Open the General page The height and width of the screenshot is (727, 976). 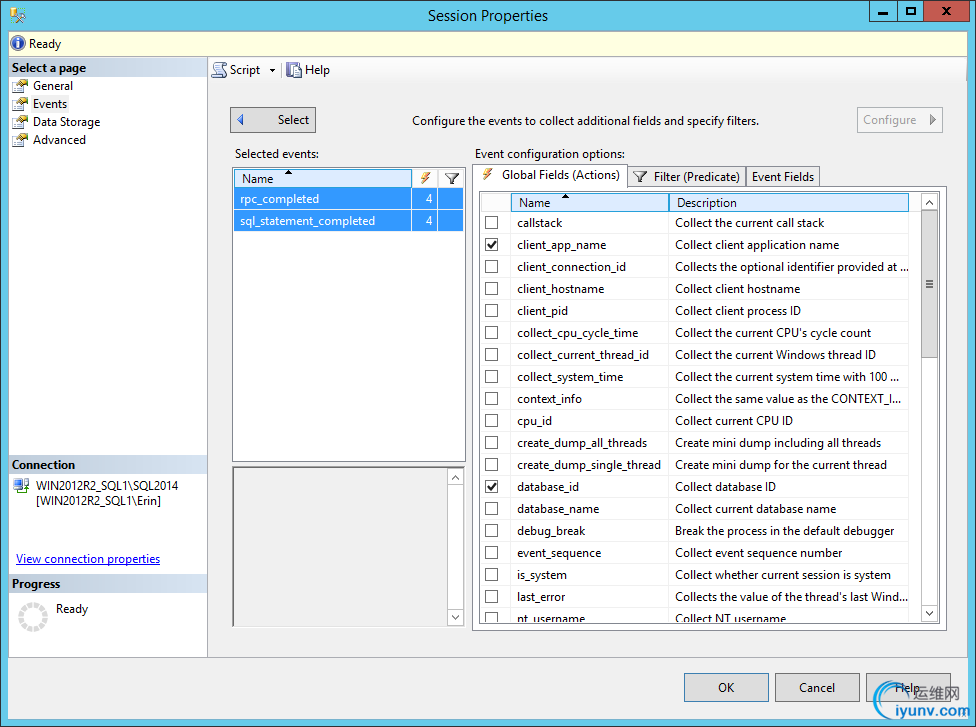[53, 86]
